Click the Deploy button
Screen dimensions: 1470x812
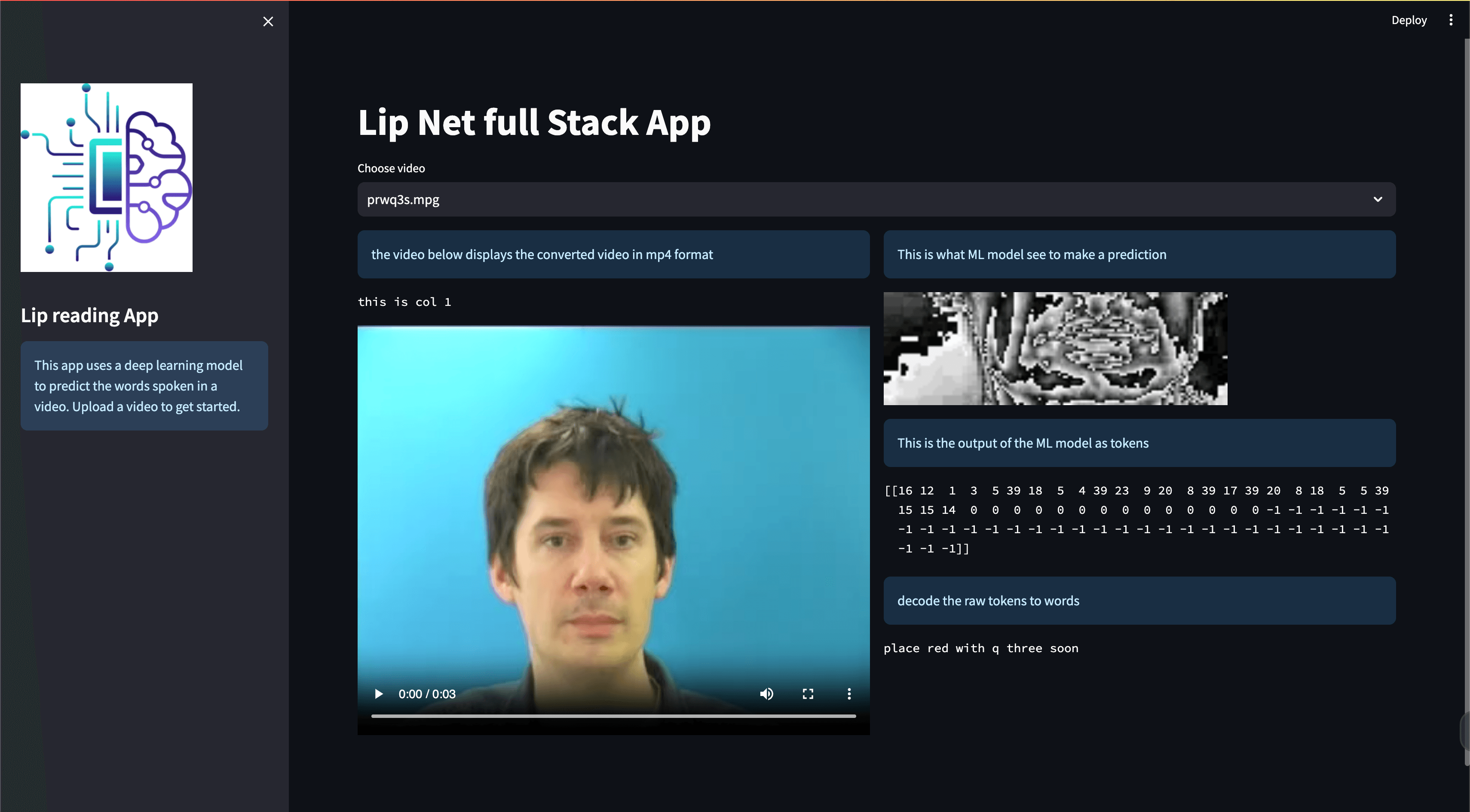pos(1409,21)
